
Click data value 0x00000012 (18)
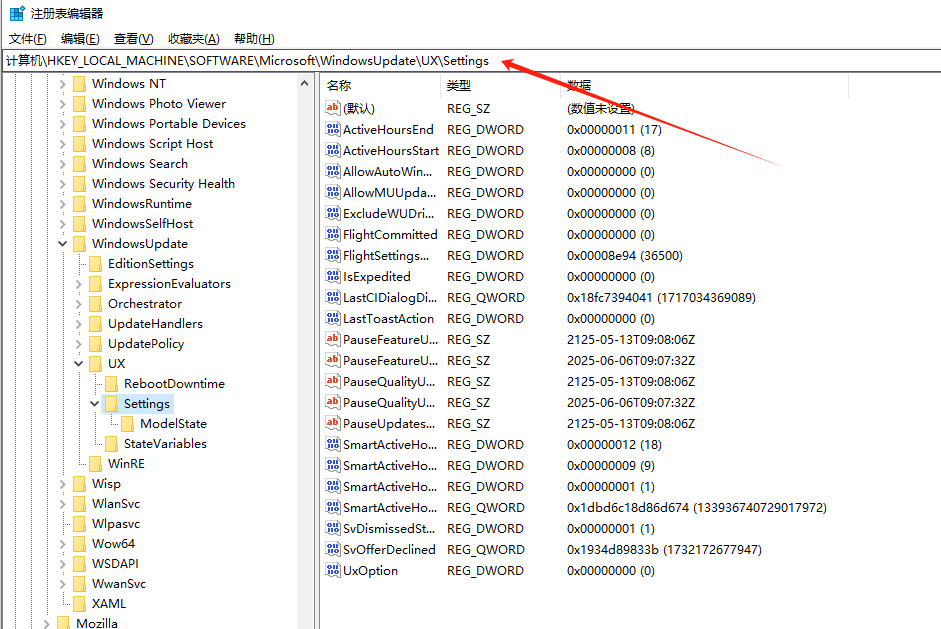(x=614, y=445)
